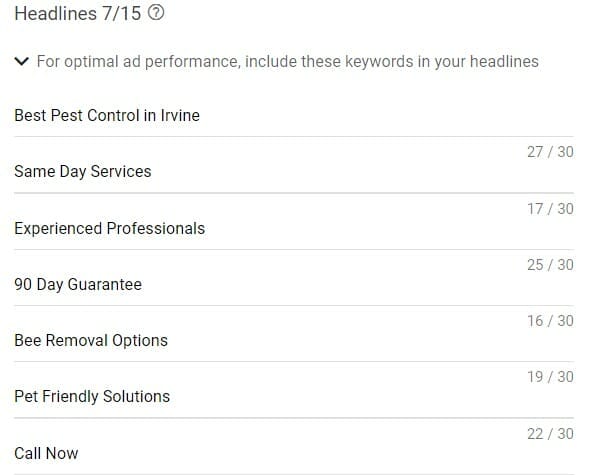607x475 pixels.
Task: Edit the 'Bee Removal Options' headline
Action: pyautogui.click(x=294, y=341)
